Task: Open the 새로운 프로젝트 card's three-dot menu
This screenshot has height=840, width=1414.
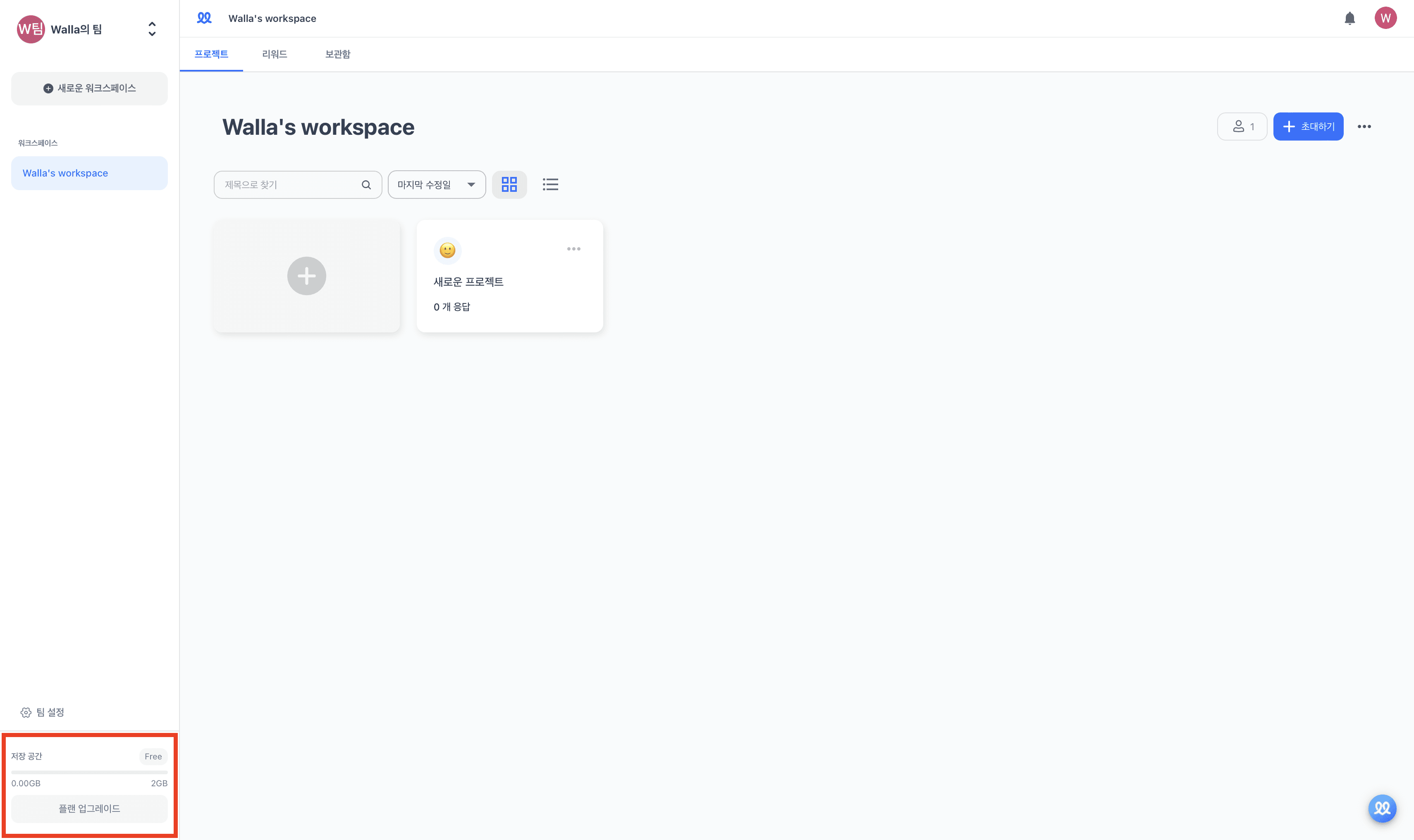Action: pos(573,249)
